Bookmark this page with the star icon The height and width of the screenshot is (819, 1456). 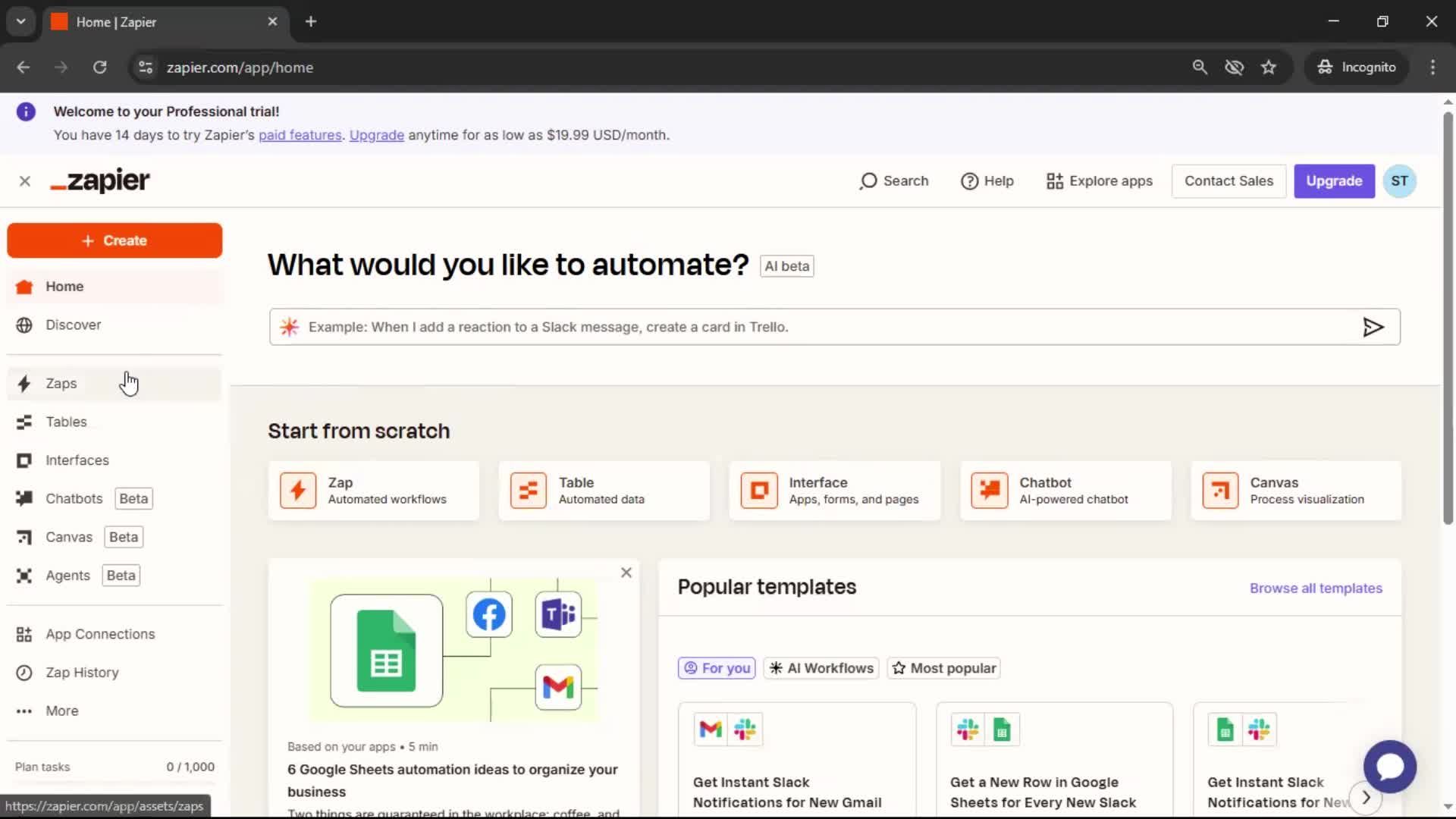[x=1268, y=67]
